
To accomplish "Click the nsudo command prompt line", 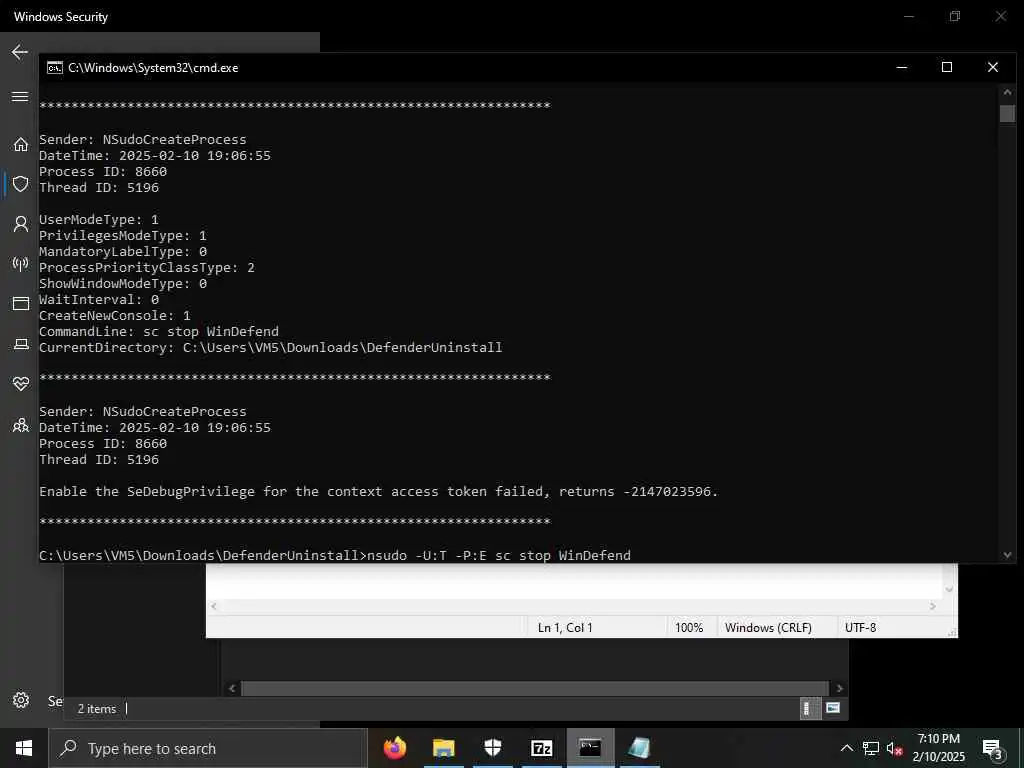I will coord(335,556).
